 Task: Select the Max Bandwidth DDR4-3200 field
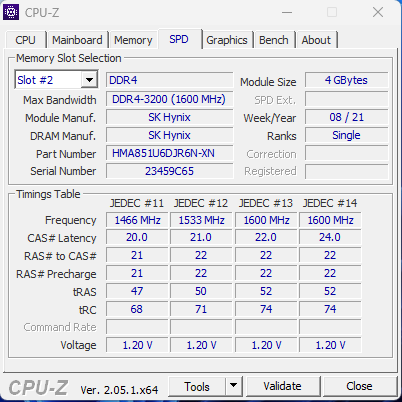pos(170,99)
